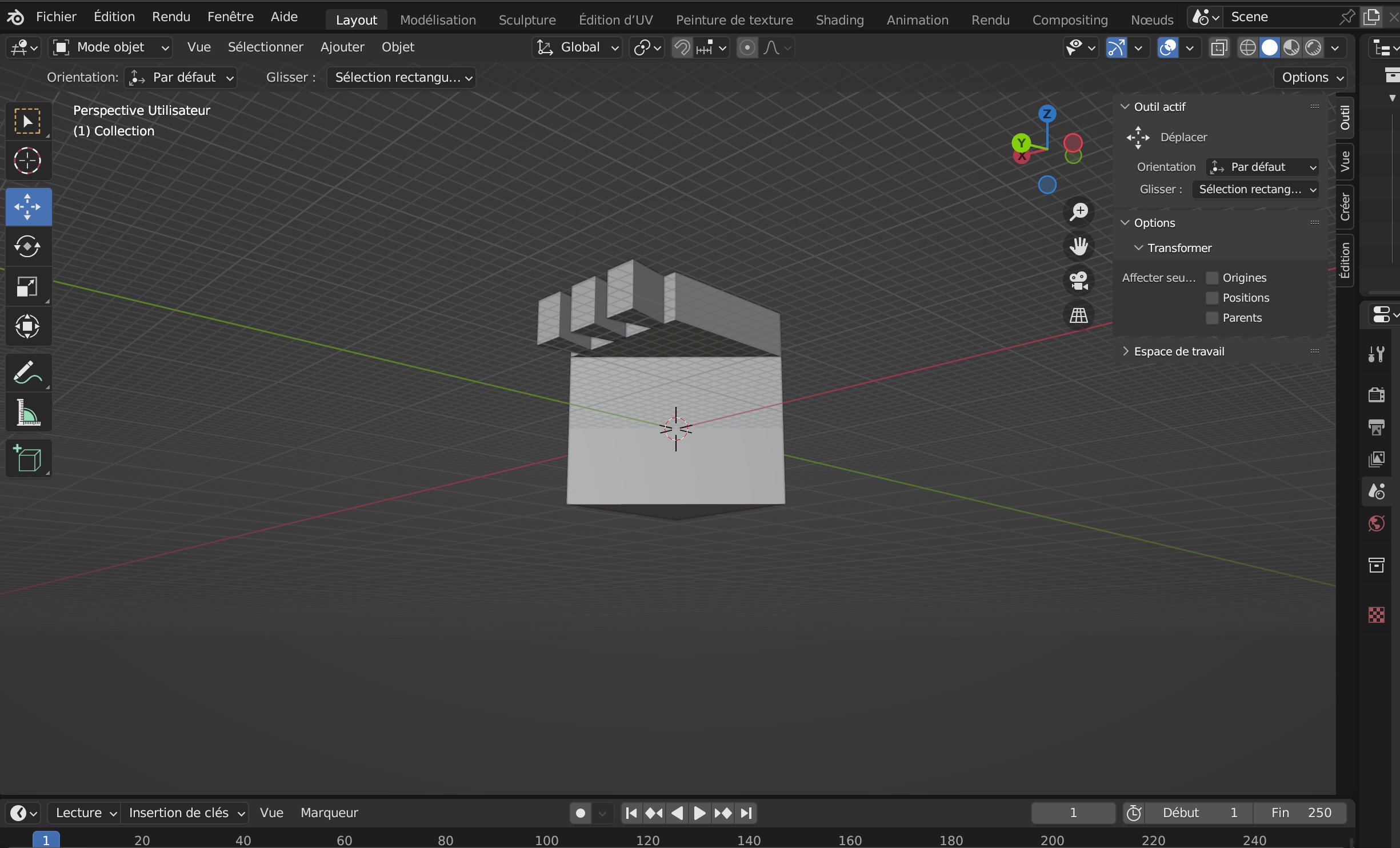The height and width of the screenshot is (848, 1400).
Task: Activate the Annotate pencil tool
Action: click(x=27, y=373)
